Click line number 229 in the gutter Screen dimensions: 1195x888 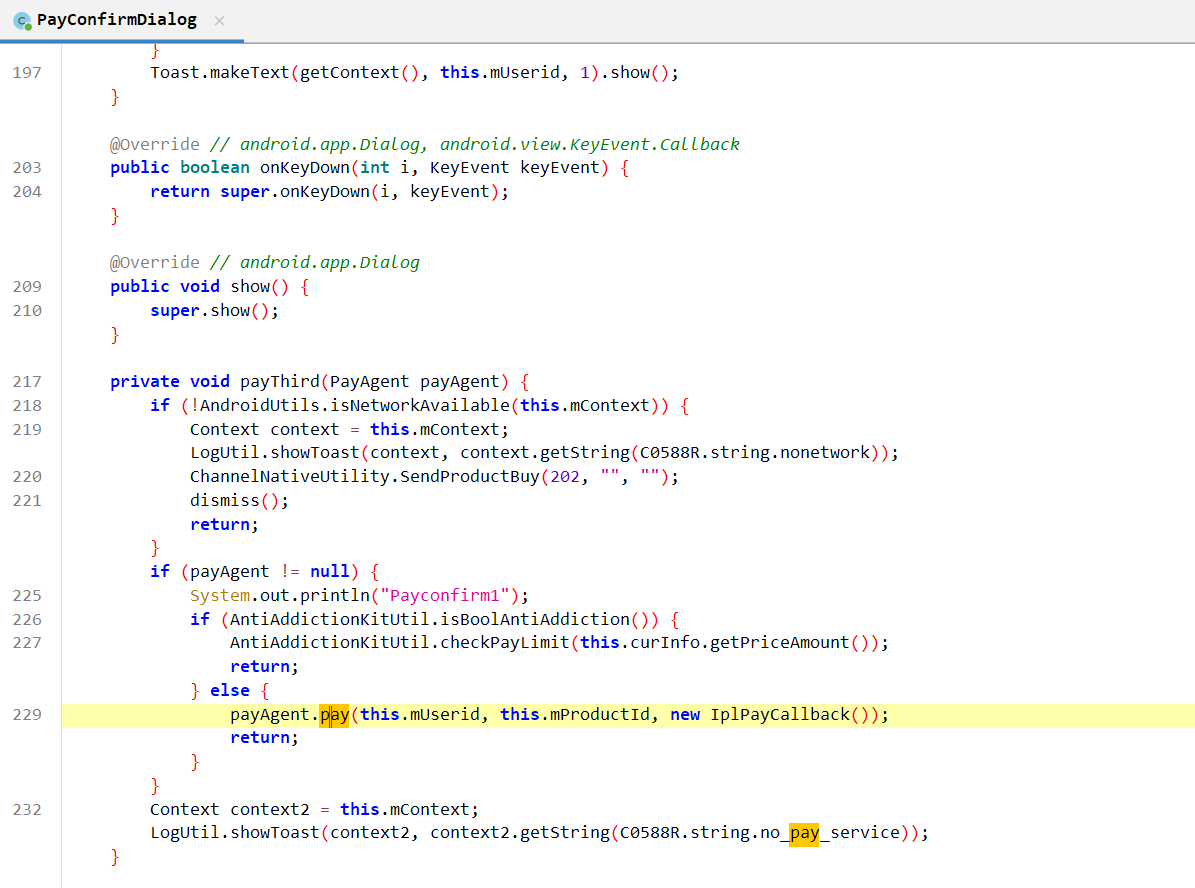click(x=27, y=714)
